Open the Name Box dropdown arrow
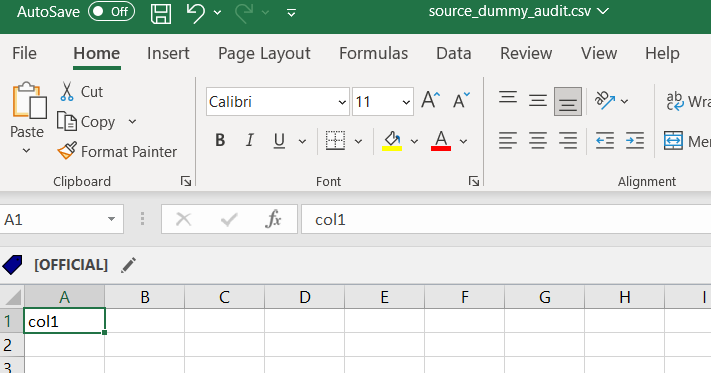This screenshot has height=373, width=711. point(112,219)
